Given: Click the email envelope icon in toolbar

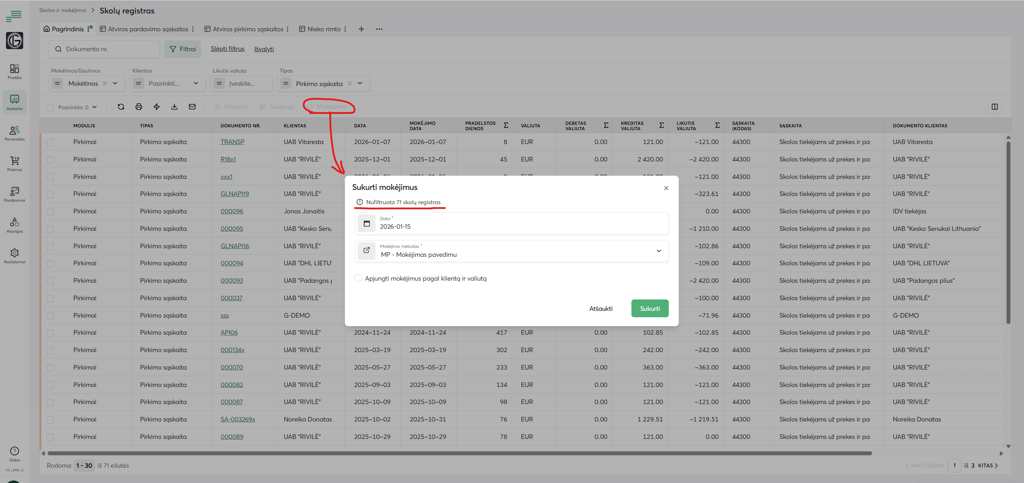Looking at the screenshot, I should point(192,107).
